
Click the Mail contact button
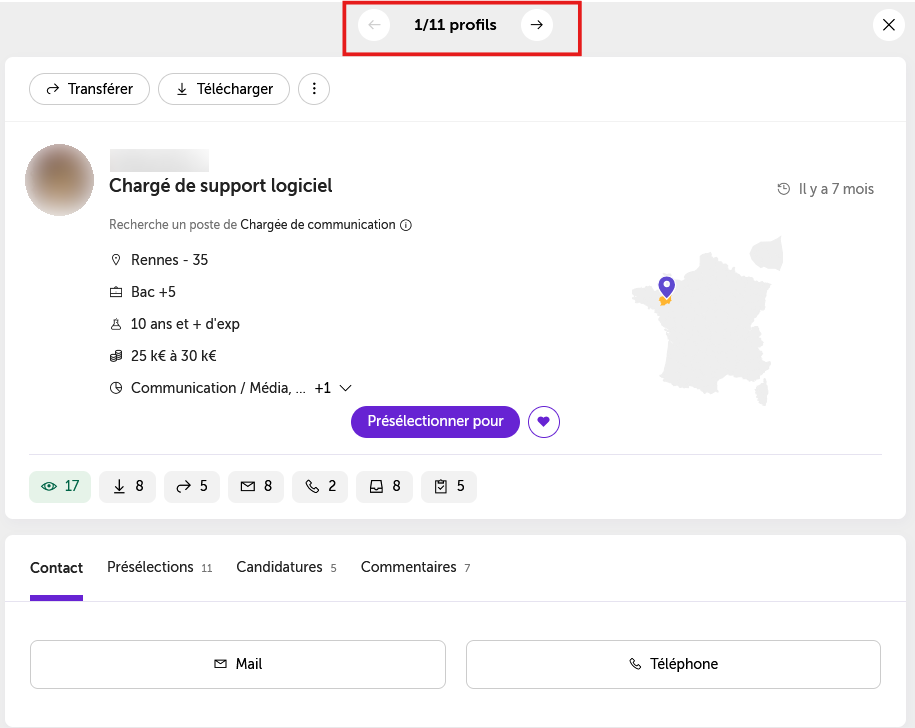[238, 664]
